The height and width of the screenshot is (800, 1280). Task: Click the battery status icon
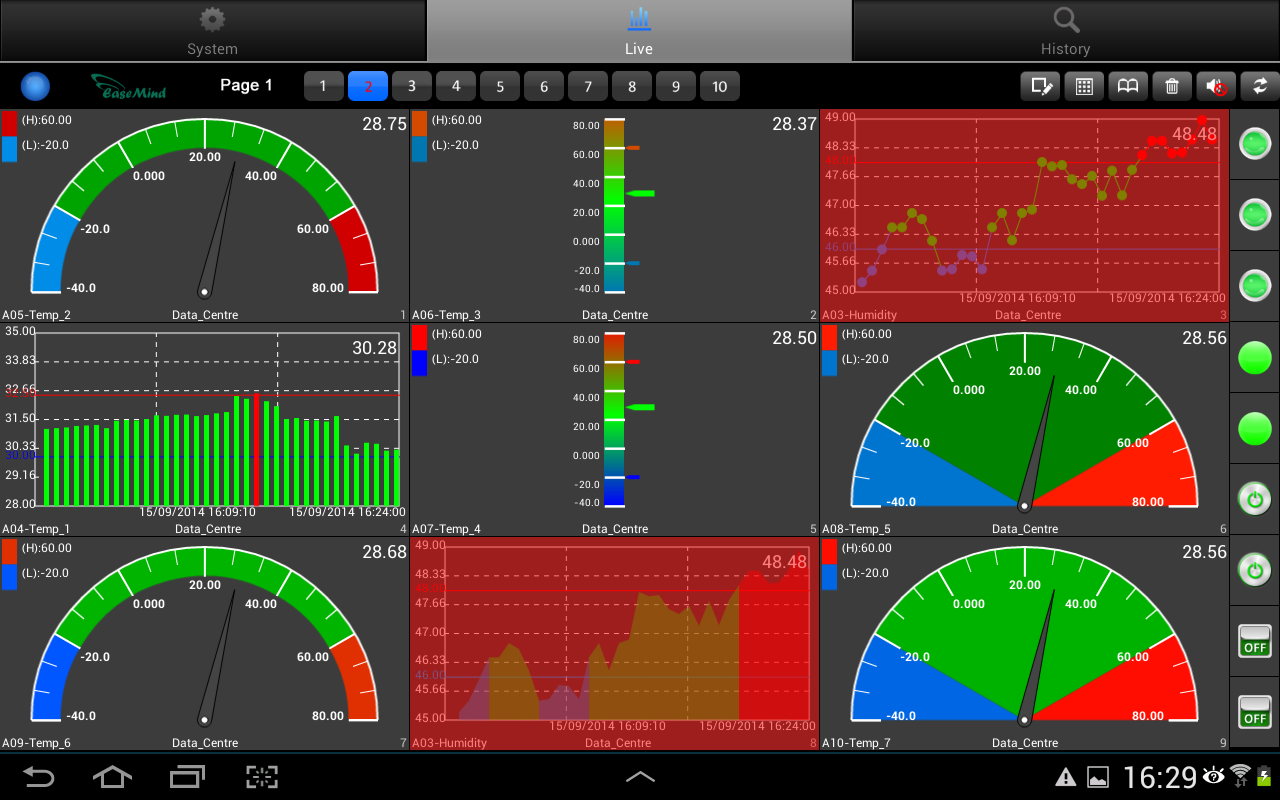(1266, 775)
